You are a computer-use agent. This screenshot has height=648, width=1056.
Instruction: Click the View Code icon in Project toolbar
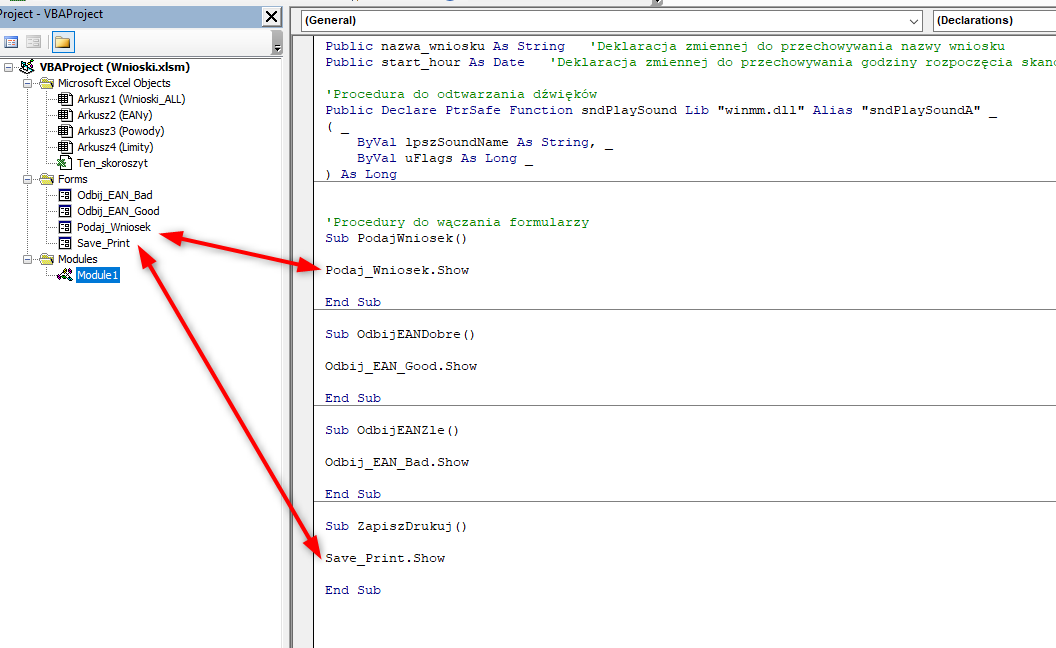tap(12, 42)
